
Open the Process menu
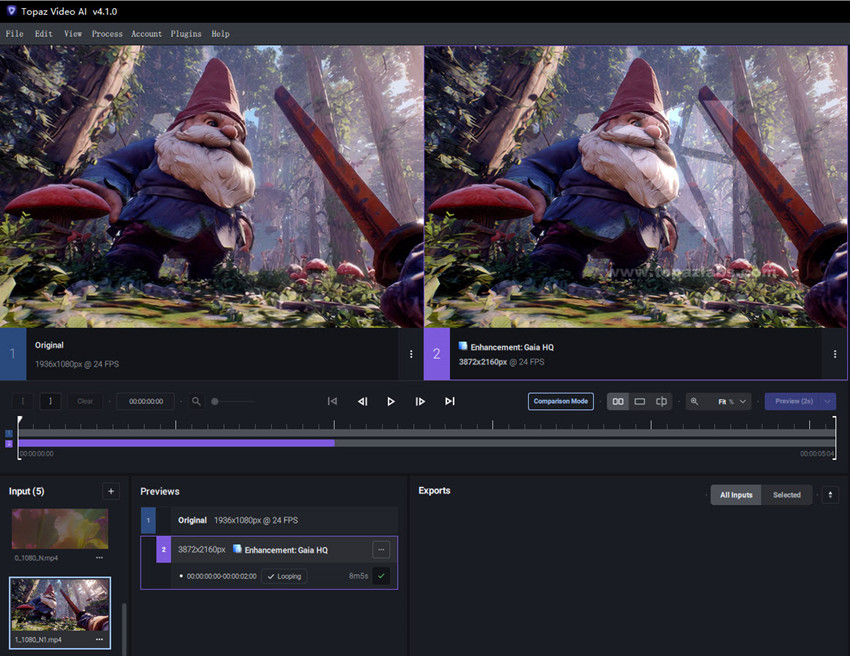107,34
